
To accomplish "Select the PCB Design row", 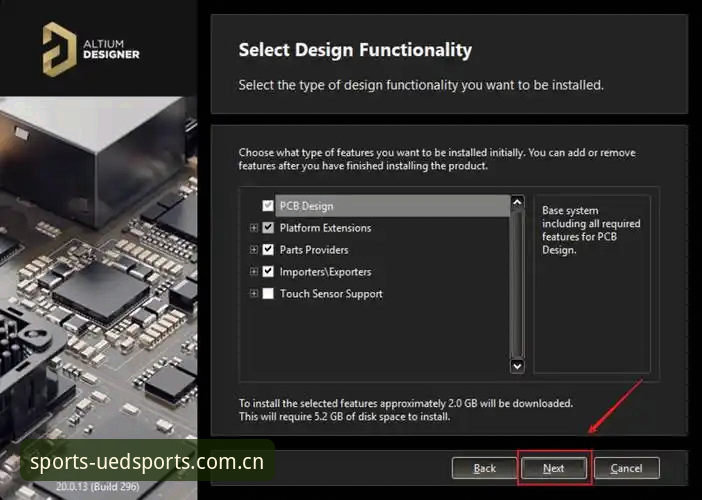I will 392,206.
